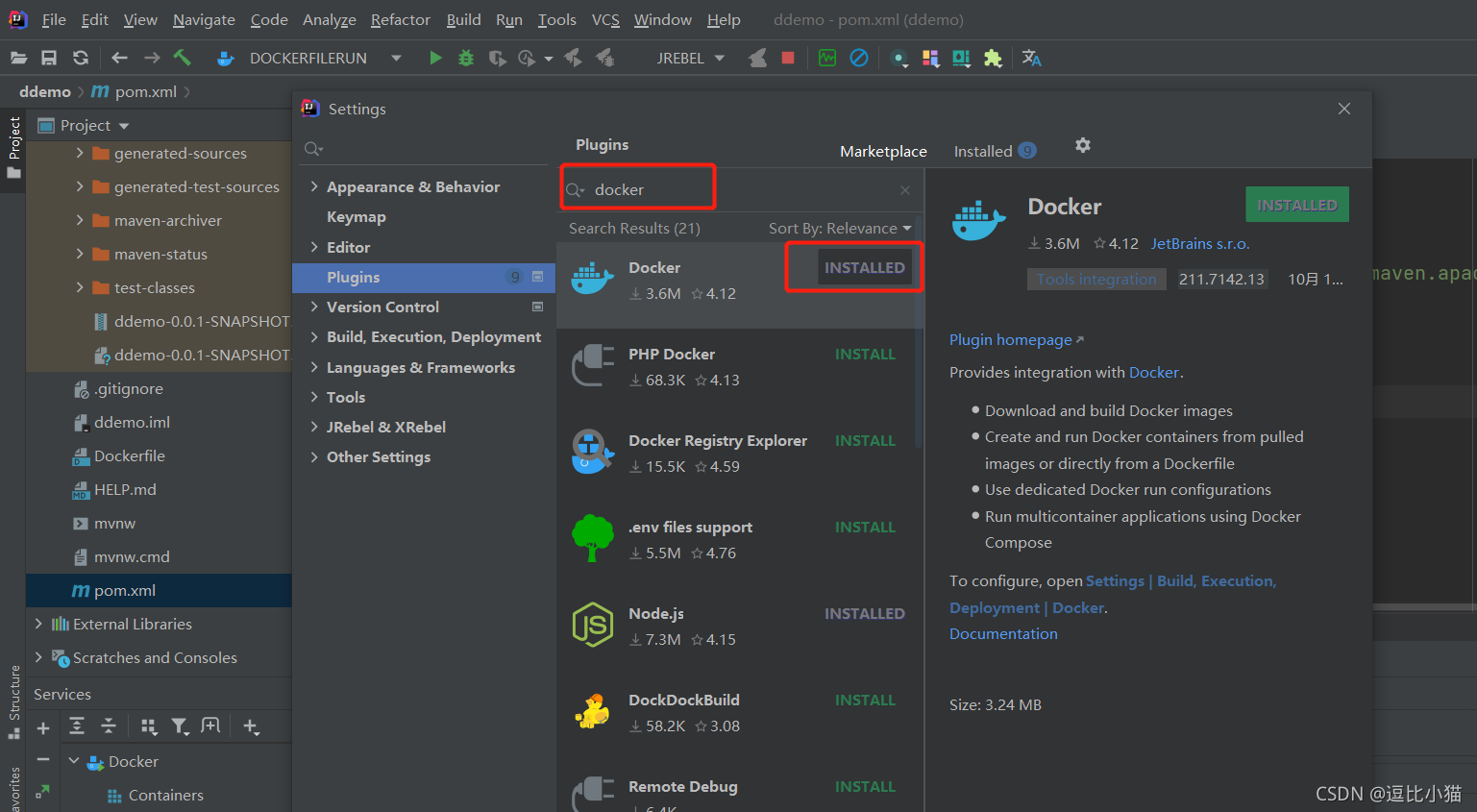Image resolution: width=1477 pixels, height=812 pixels.
Task: Switch to the Marketplace tab
Action: [x=883, y=151]
